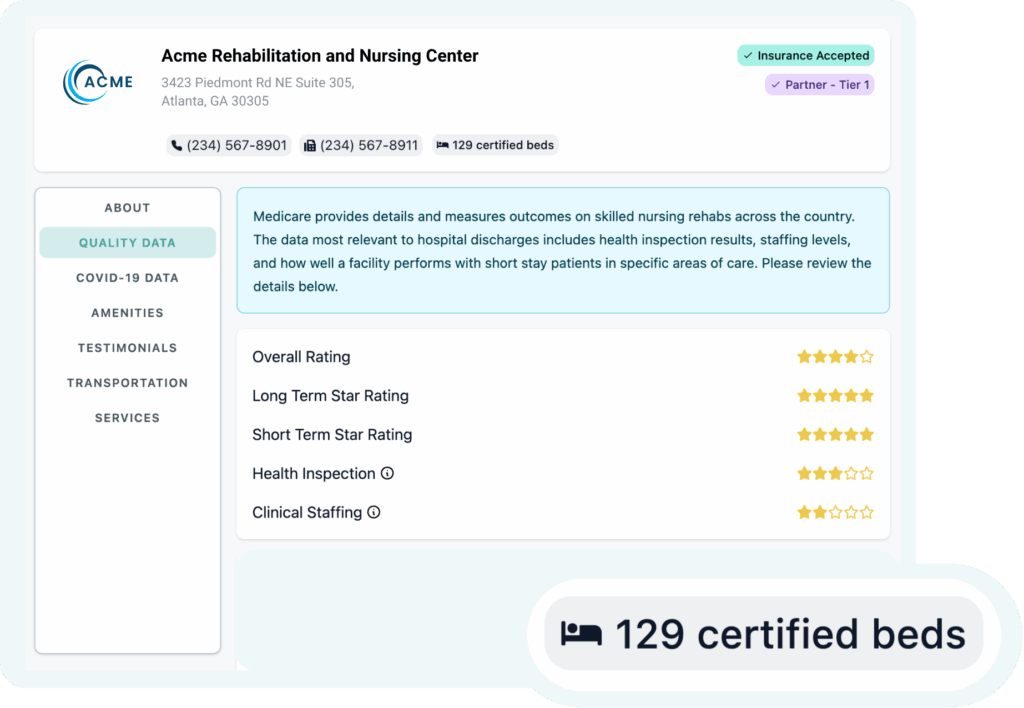Click the Insurance Accepted checkmark badge
The image size is (1024, 708).
(805, 56)
